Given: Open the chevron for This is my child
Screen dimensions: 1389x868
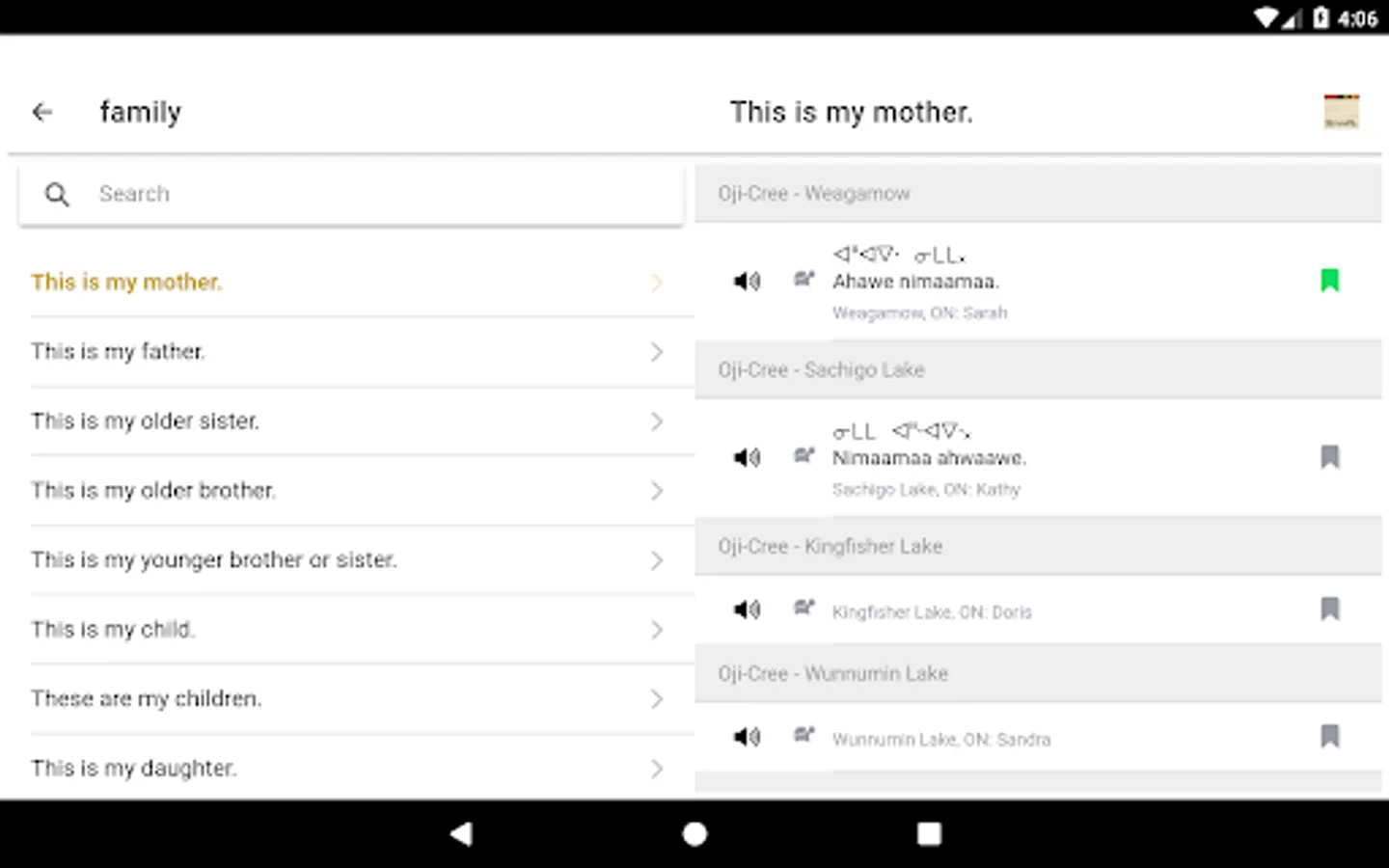Looking at the screenshot, I should 657,630.
